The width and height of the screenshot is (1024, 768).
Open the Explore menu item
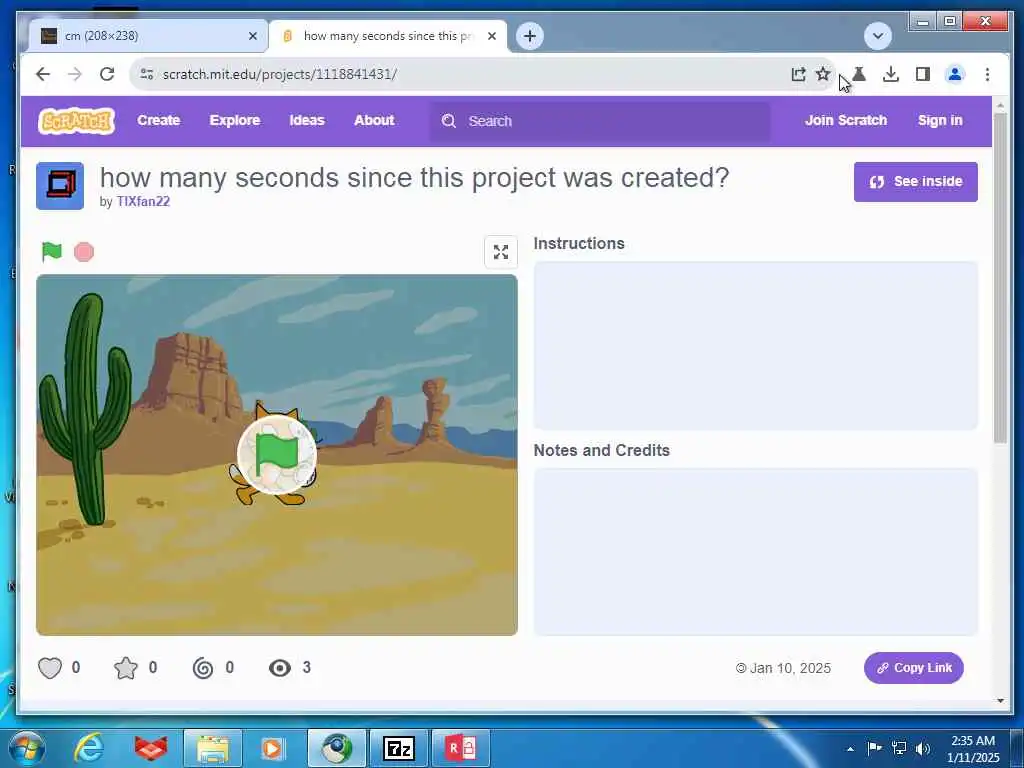(x=235, y=120)
